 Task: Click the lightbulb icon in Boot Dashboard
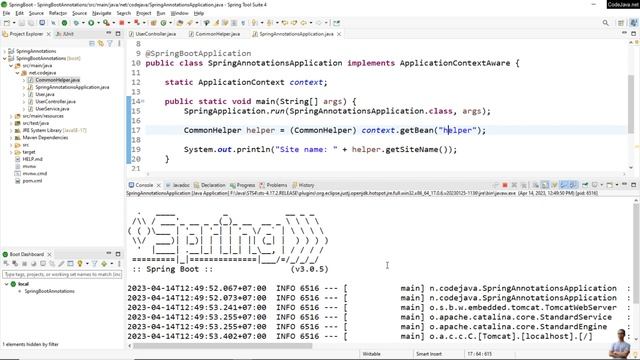(80, 264)
